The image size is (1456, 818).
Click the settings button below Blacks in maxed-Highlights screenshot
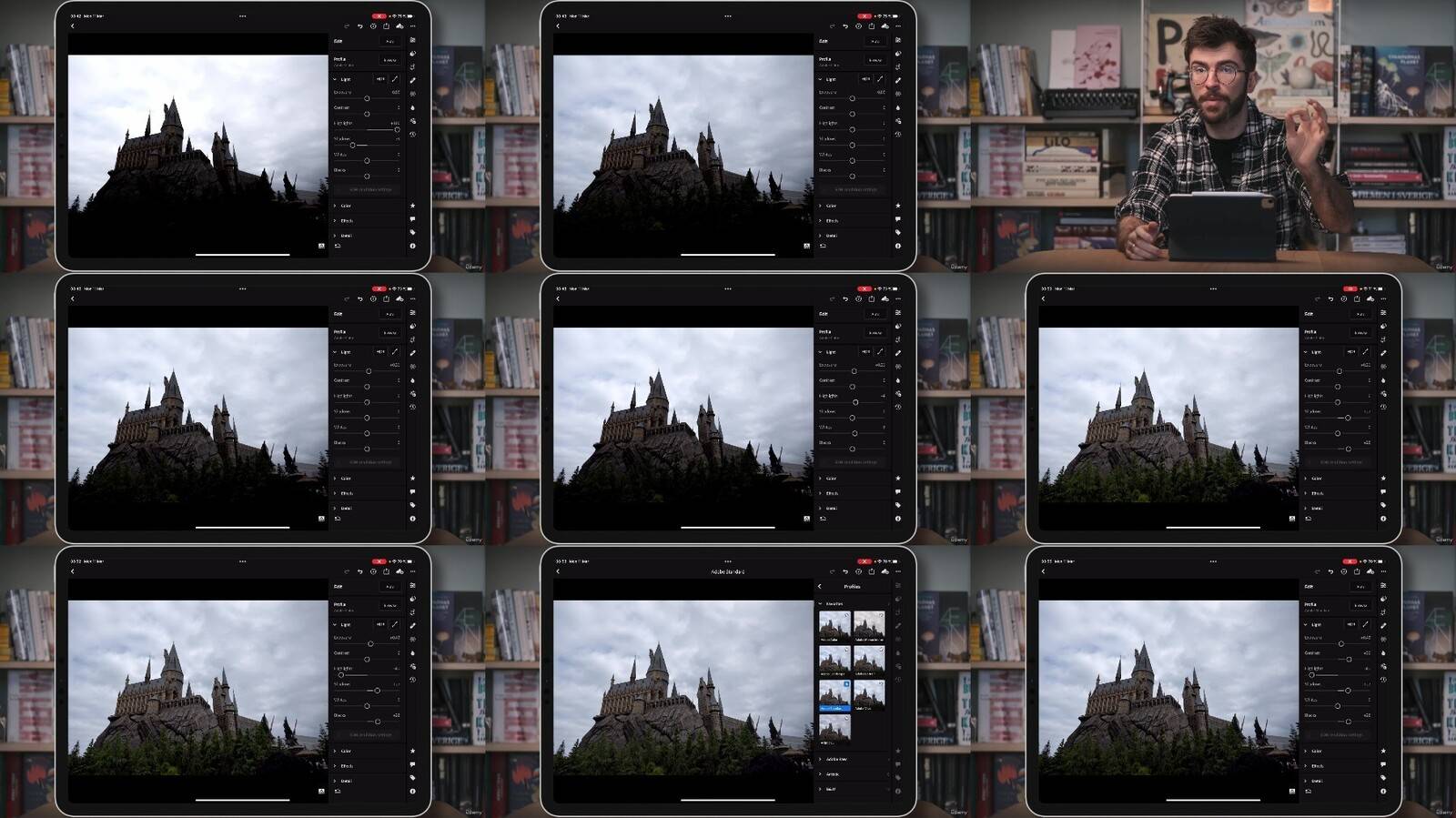pos(367,189)
